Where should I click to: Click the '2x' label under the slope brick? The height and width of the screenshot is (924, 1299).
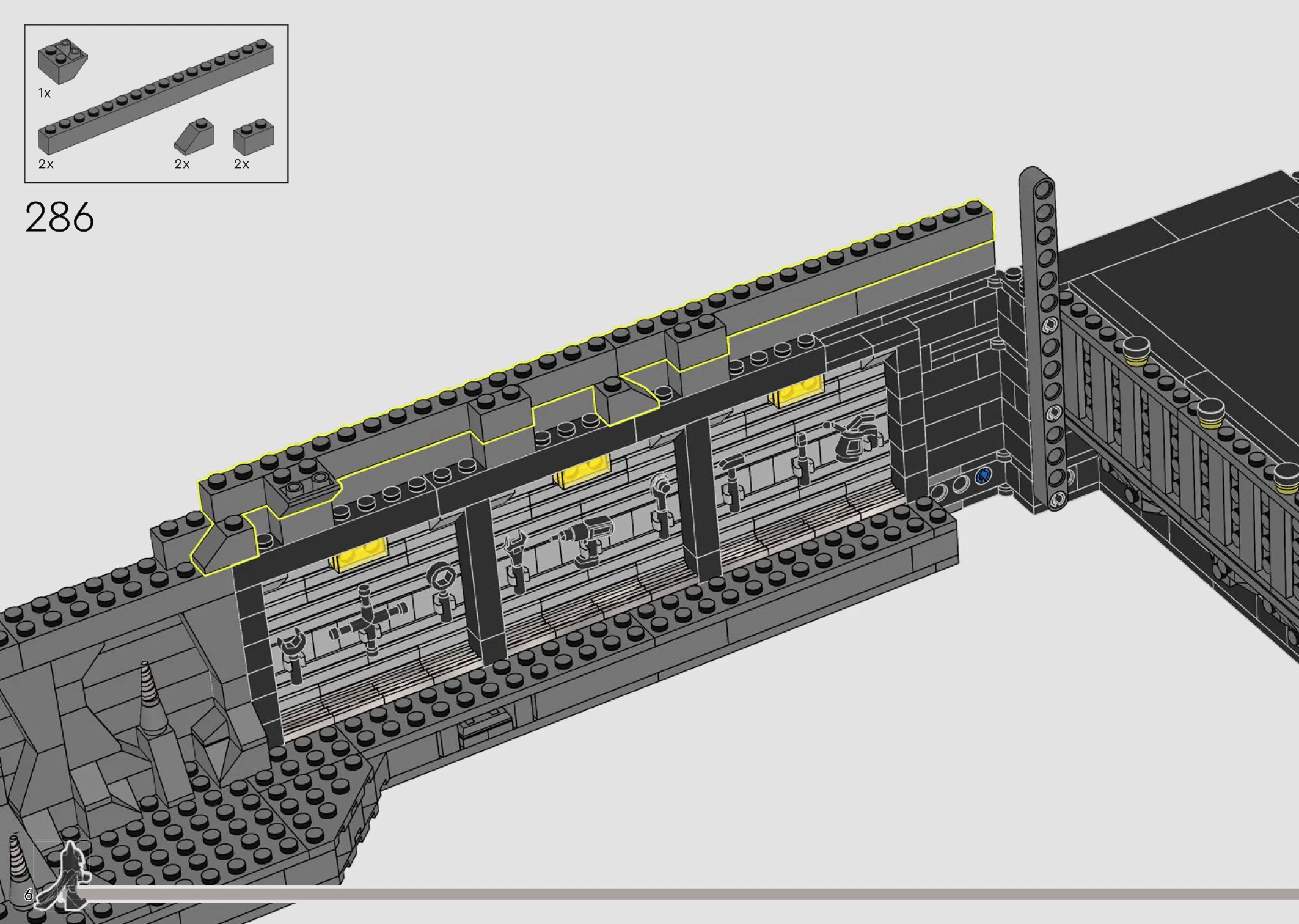pyautogui.click(x=182, y=164)
